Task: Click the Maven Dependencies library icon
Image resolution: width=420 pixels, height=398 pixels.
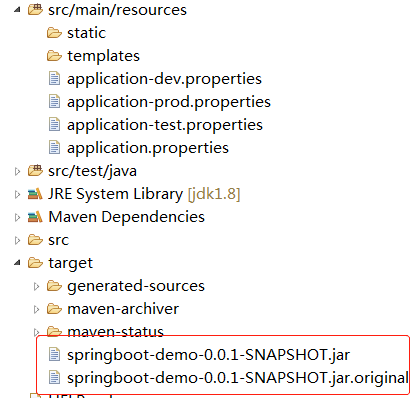Action: [35, 217]
